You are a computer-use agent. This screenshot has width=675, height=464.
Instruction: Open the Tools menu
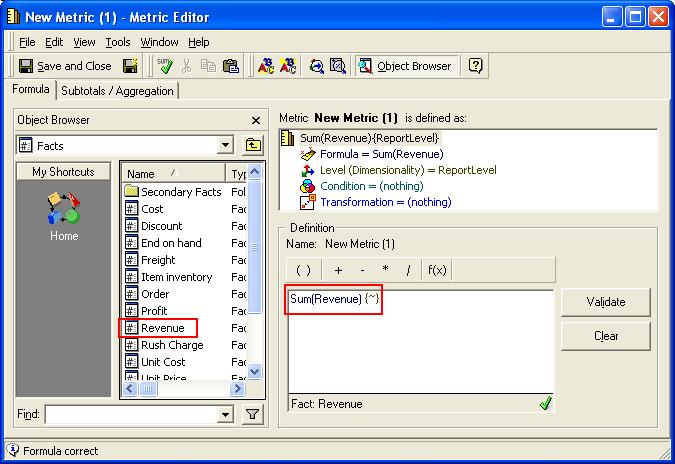[118, 42]
